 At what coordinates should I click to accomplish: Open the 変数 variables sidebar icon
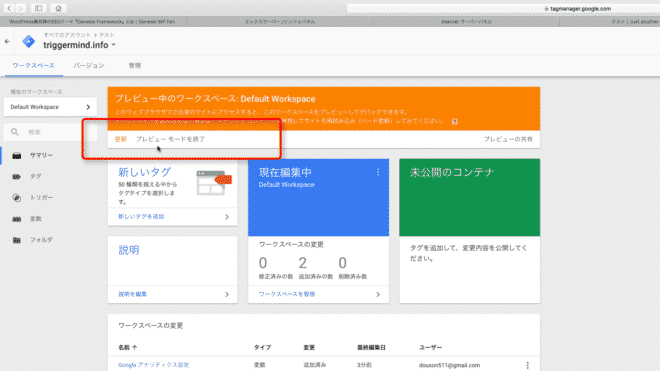click(16, 219)
